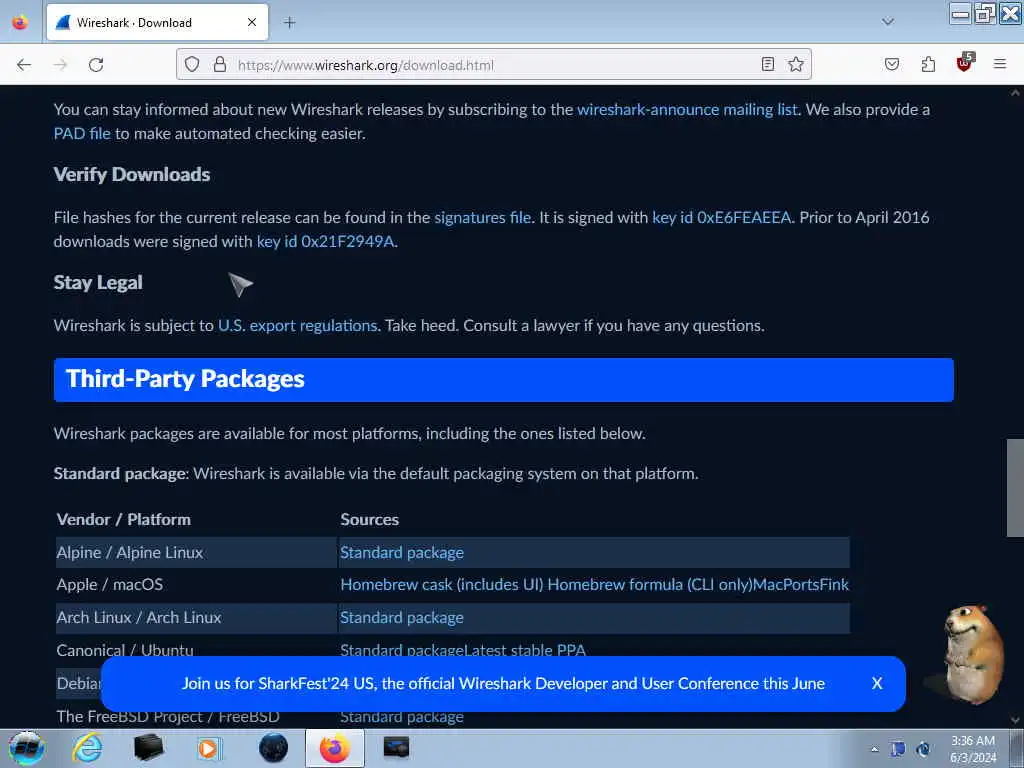Open Firefox View icon
Image resolution: width=1024 pixels, height=768 pixels.
coord(20,22)
